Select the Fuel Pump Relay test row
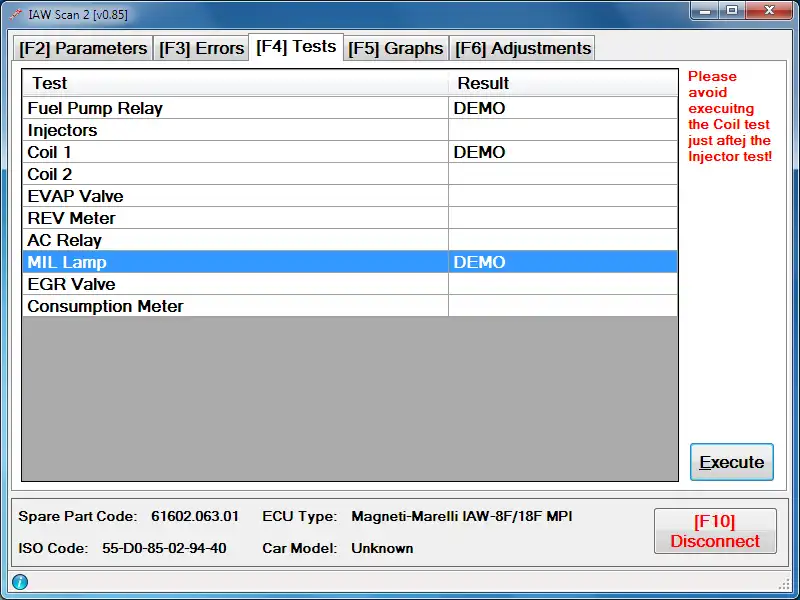The width and height of the screenshot is (800, 600). coord(350,108)
